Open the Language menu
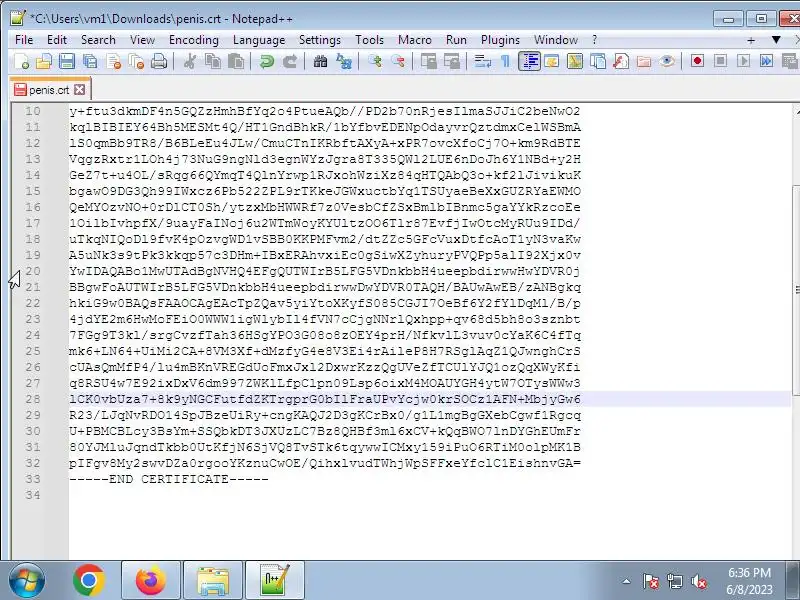Screen dimensions: 800x600 [x=259, y=40]
